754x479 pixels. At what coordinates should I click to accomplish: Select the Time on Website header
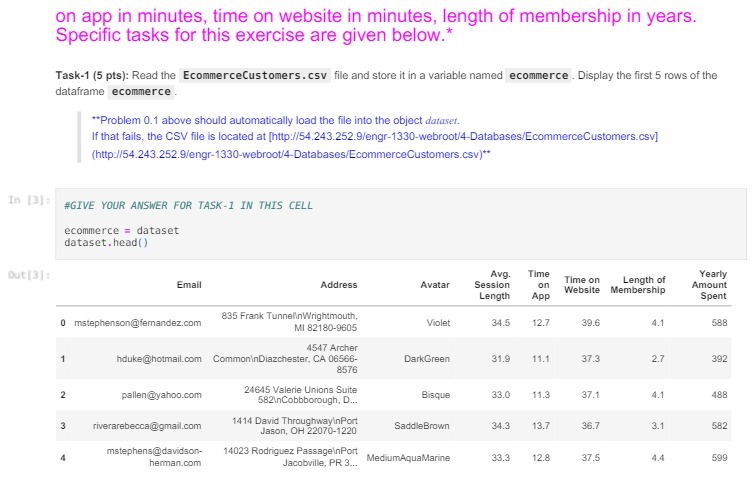582,285
